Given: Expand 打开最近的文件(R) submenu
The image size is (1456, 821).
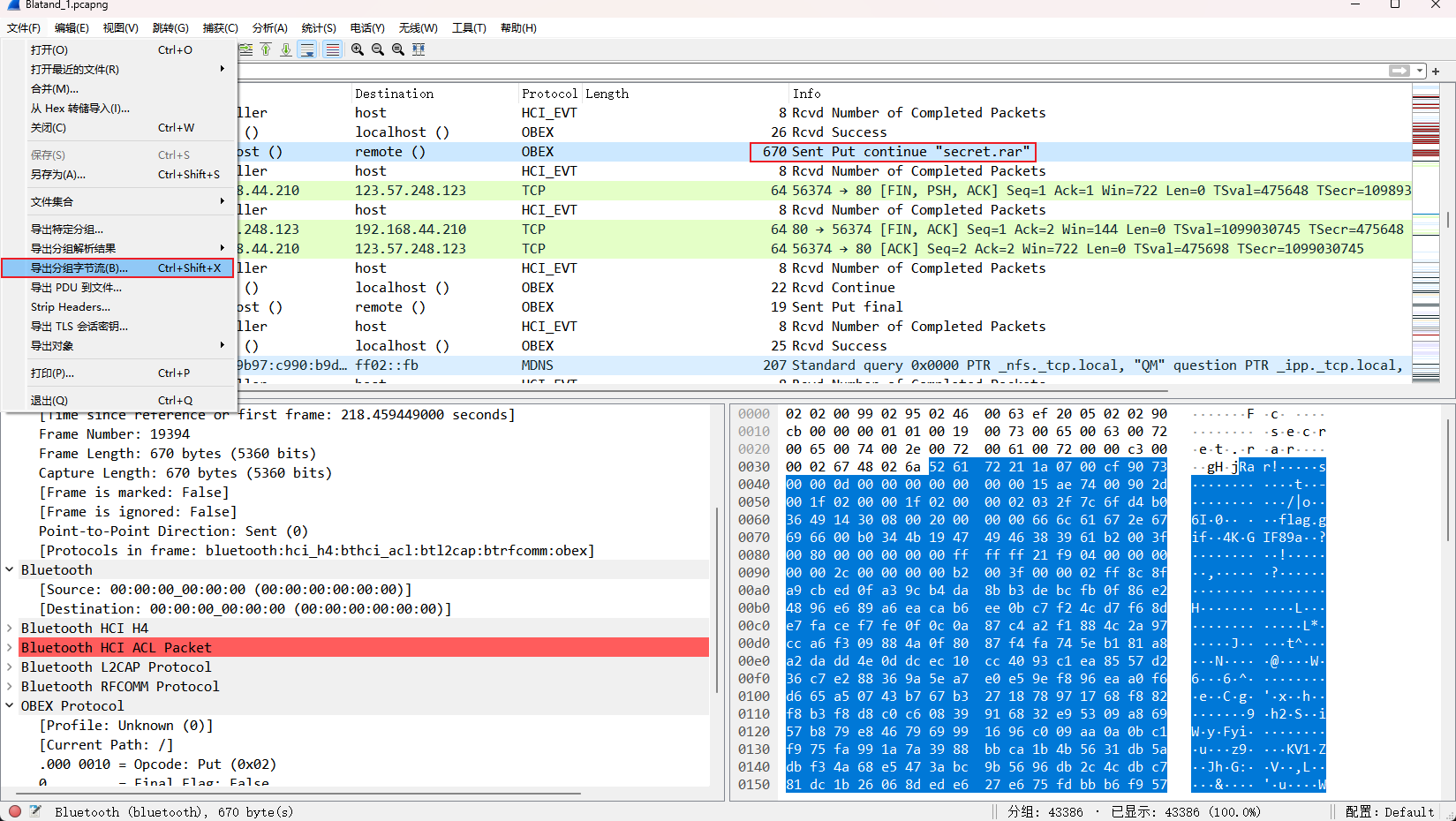Looking at the screenshot, I should [118, 70].
